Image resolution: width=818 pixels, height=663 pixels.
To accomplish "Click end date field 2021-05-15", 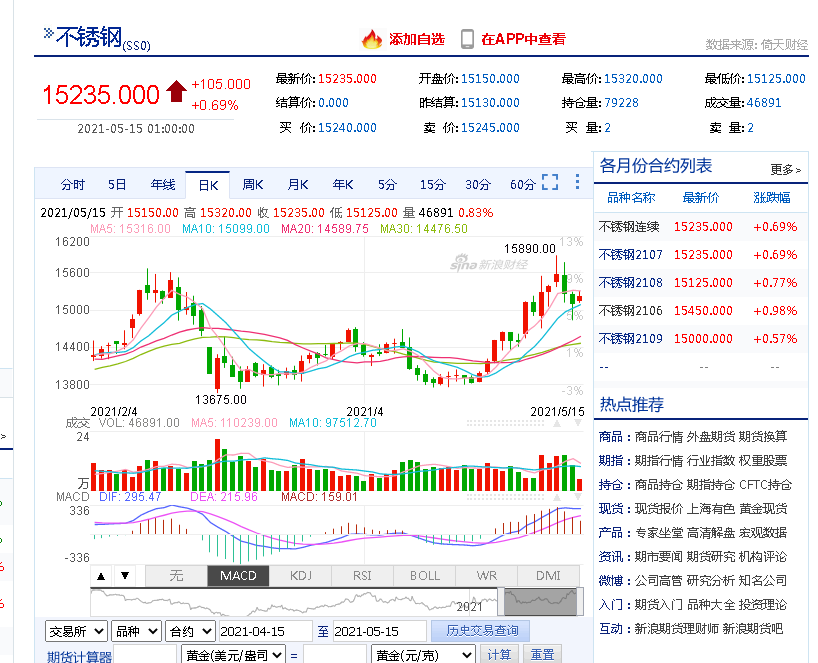I will pyautogui.click(x=379, y=631).
